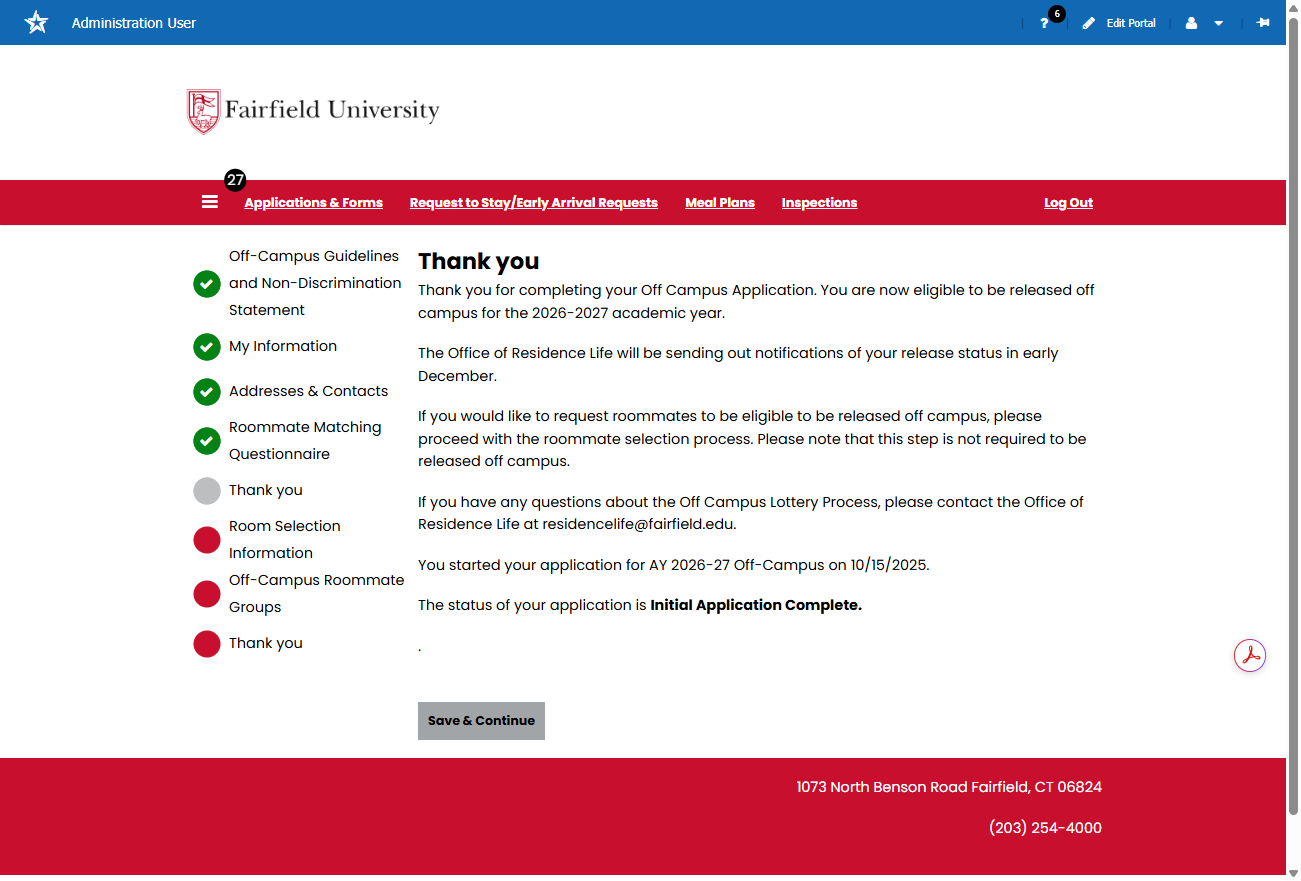Open Addresses & Contacts step
Viewport: 1301px width, 881px height.
[x=308, y=391]
